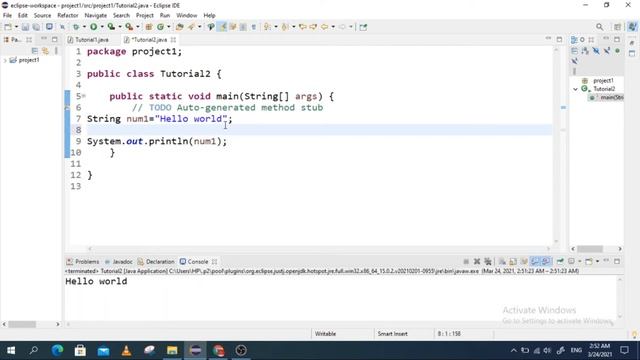Run the program with the green Run button

point(93,27)
